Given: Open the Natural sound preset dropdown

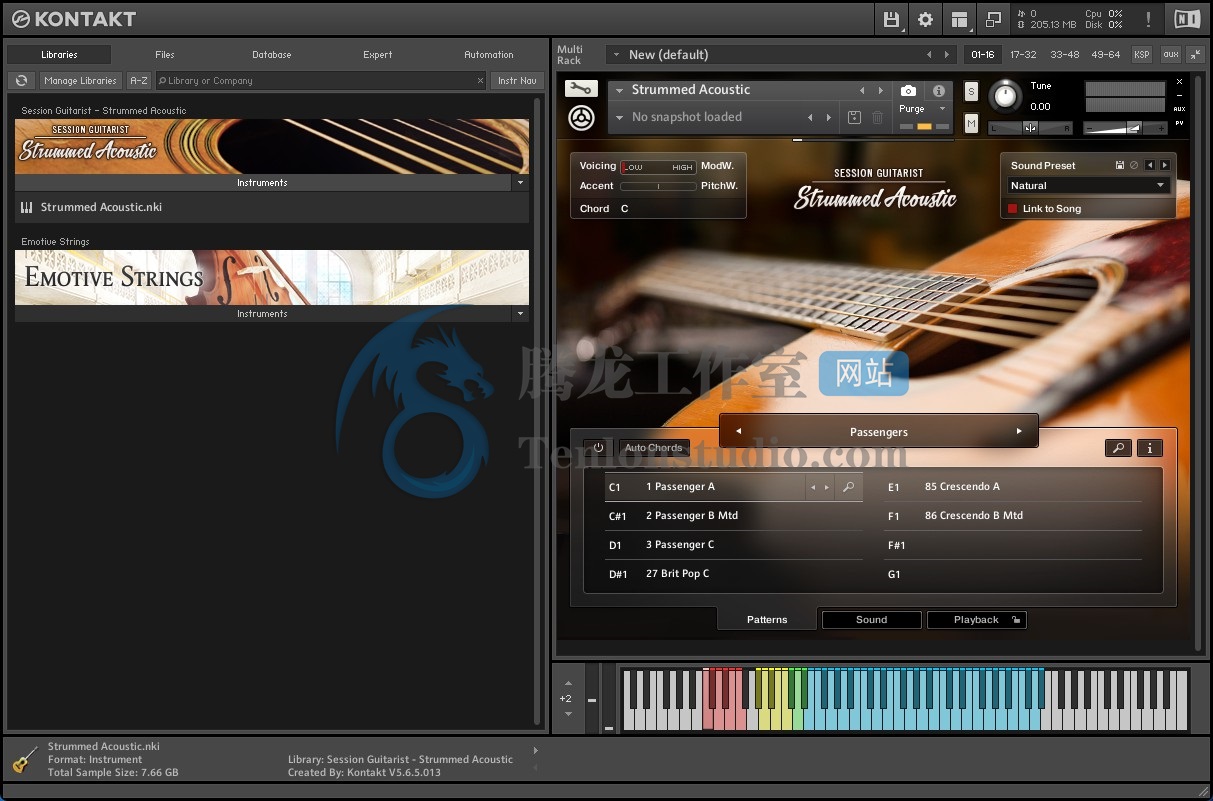Looking at the screenshot, I should point(1088,186).
